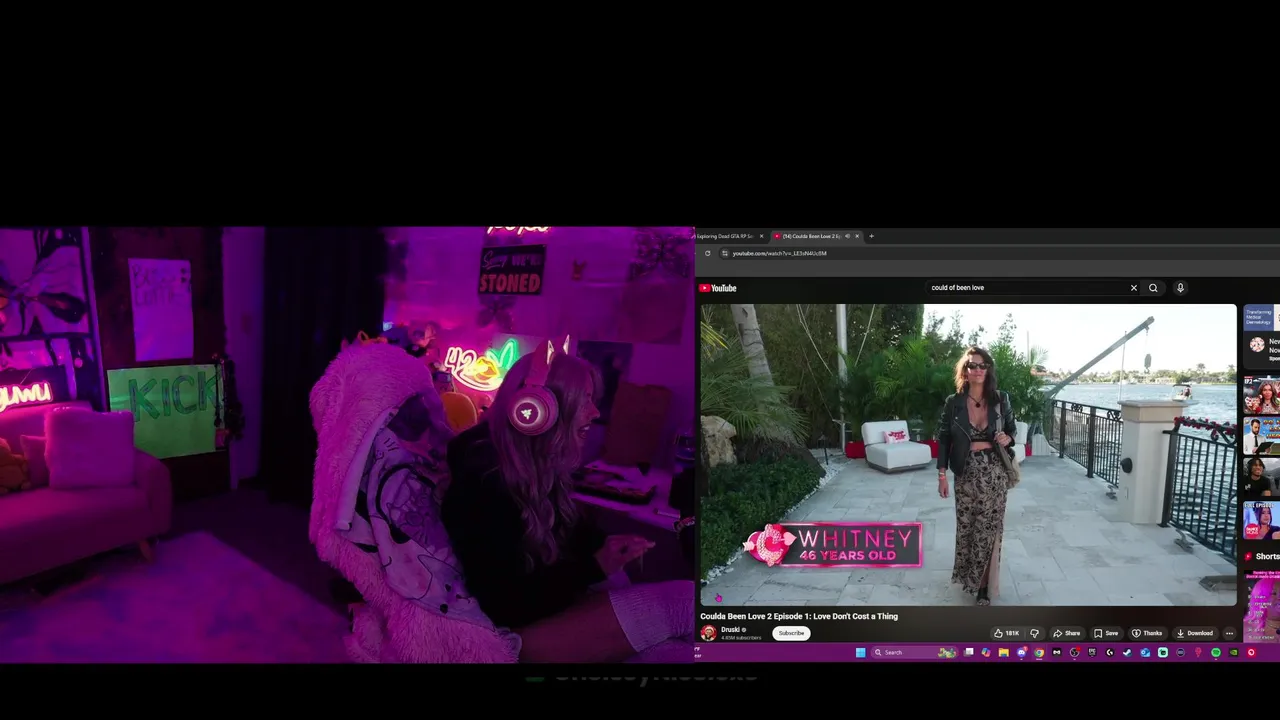The width and height of the screenshot is (1280, 720).
Task: Open Steam from the taskbar
Action: click(1127, 652)
